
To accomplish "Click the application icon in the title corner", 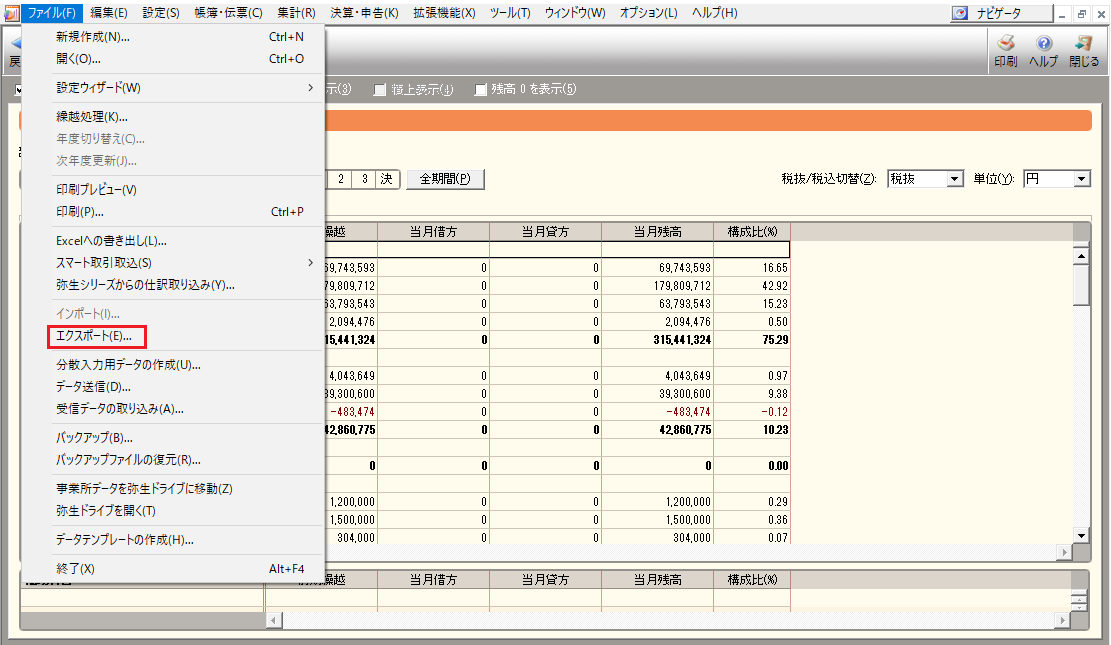I will [x=10, y=13].
